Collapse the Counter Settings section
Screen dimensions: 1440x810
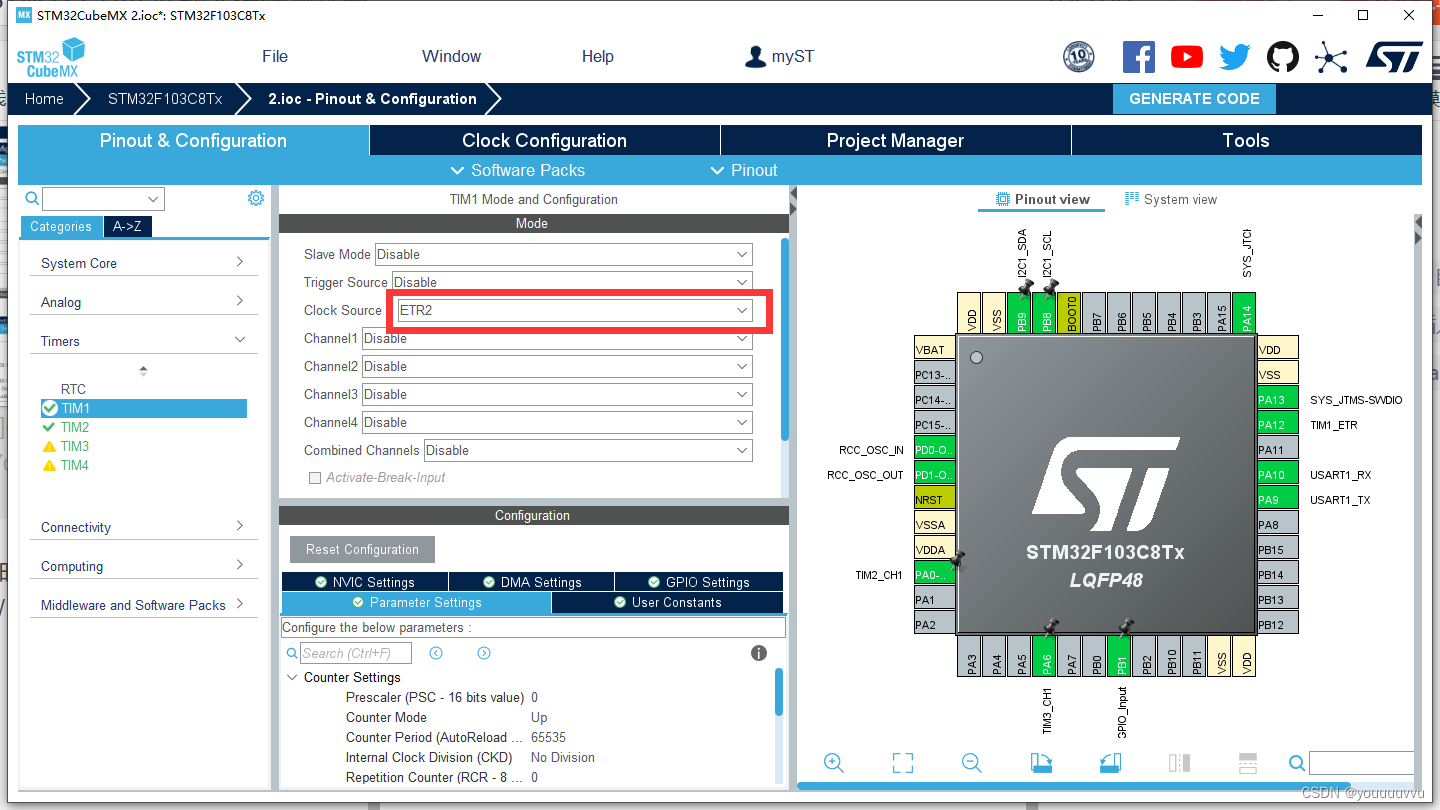tap(292, 677)
